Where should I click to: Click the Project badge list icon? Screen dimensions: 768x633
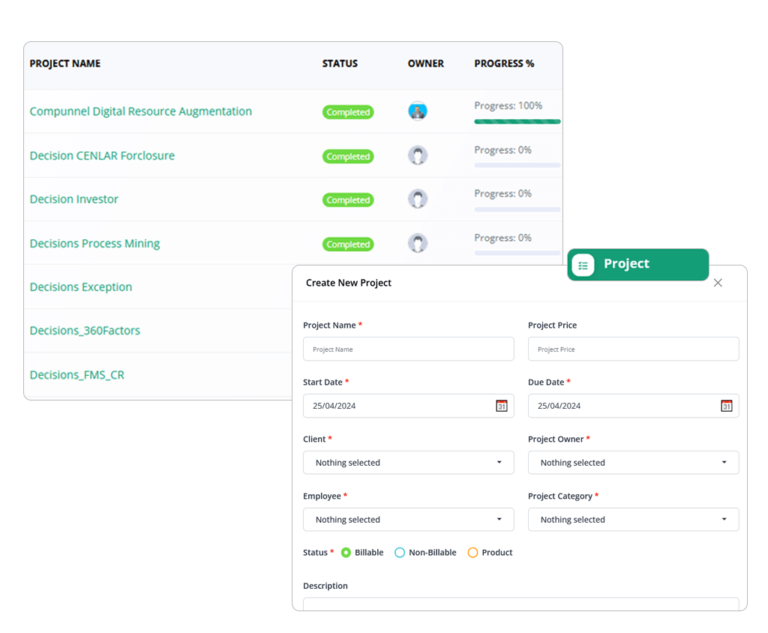coord(583,265)
